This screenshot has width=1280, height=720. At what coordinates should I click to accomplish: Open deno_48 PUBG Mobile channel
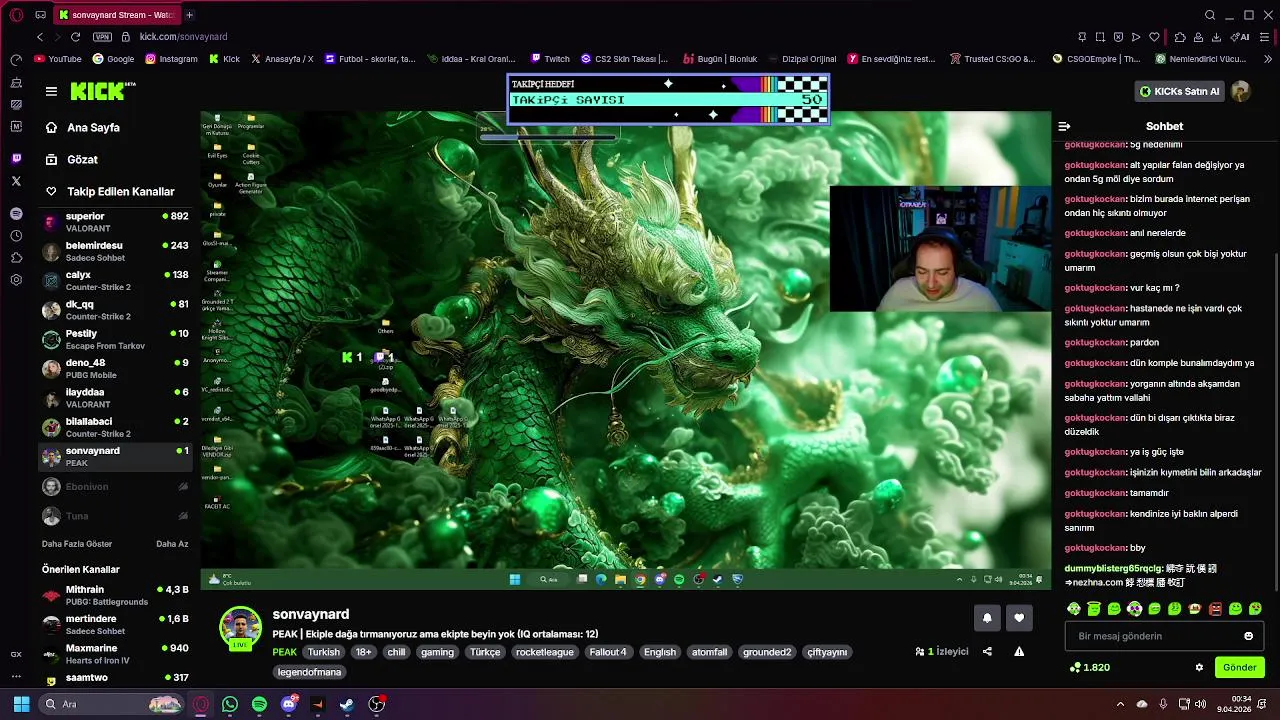pyautogui.click(x=115, y=369)
